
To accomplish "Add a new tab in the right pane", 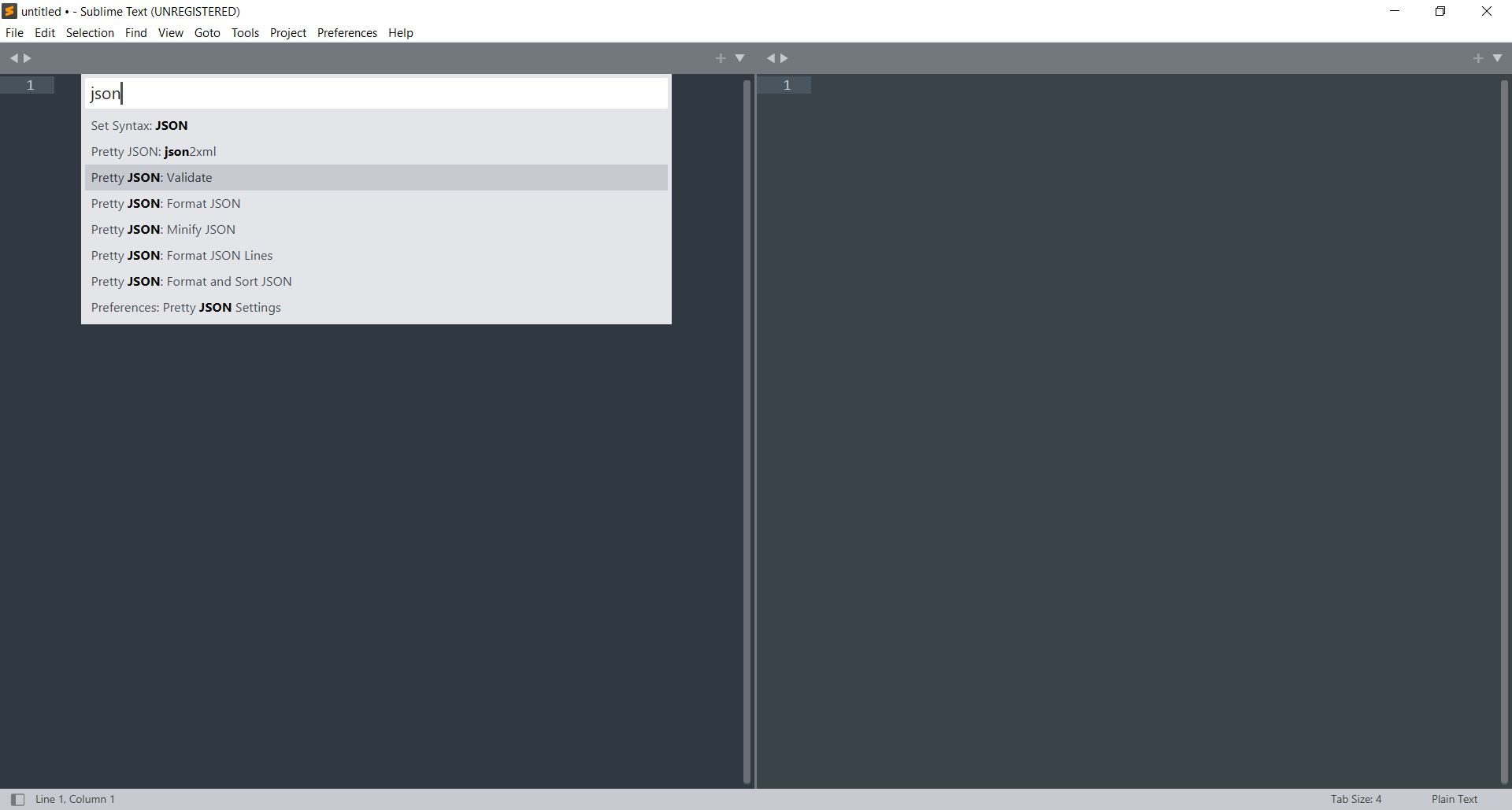I will (1478, 58).
